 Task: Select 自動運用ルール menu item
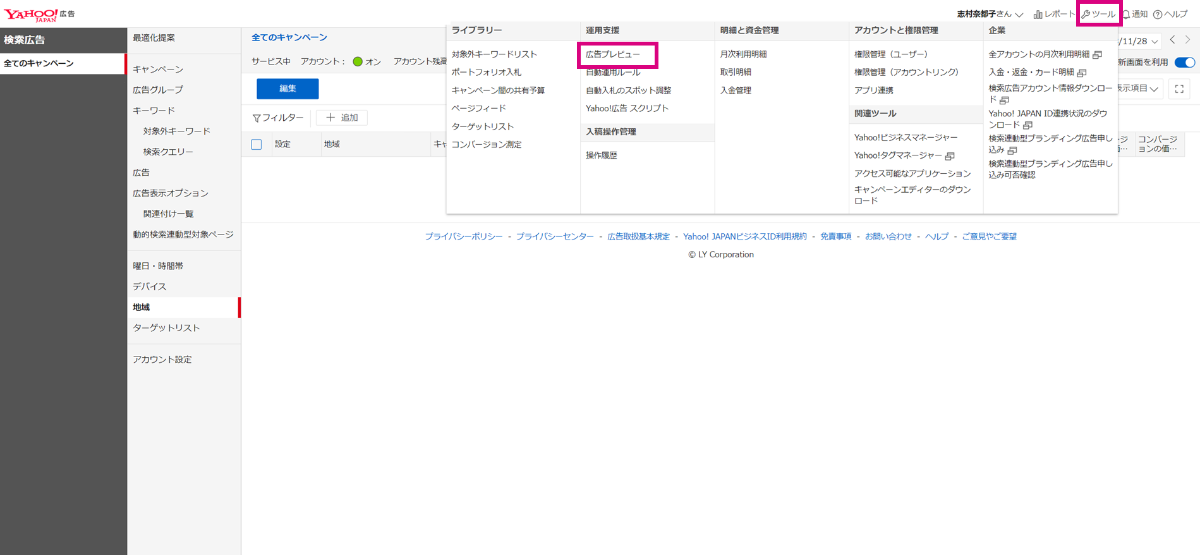pyautogui.click(x=613, y=72)
